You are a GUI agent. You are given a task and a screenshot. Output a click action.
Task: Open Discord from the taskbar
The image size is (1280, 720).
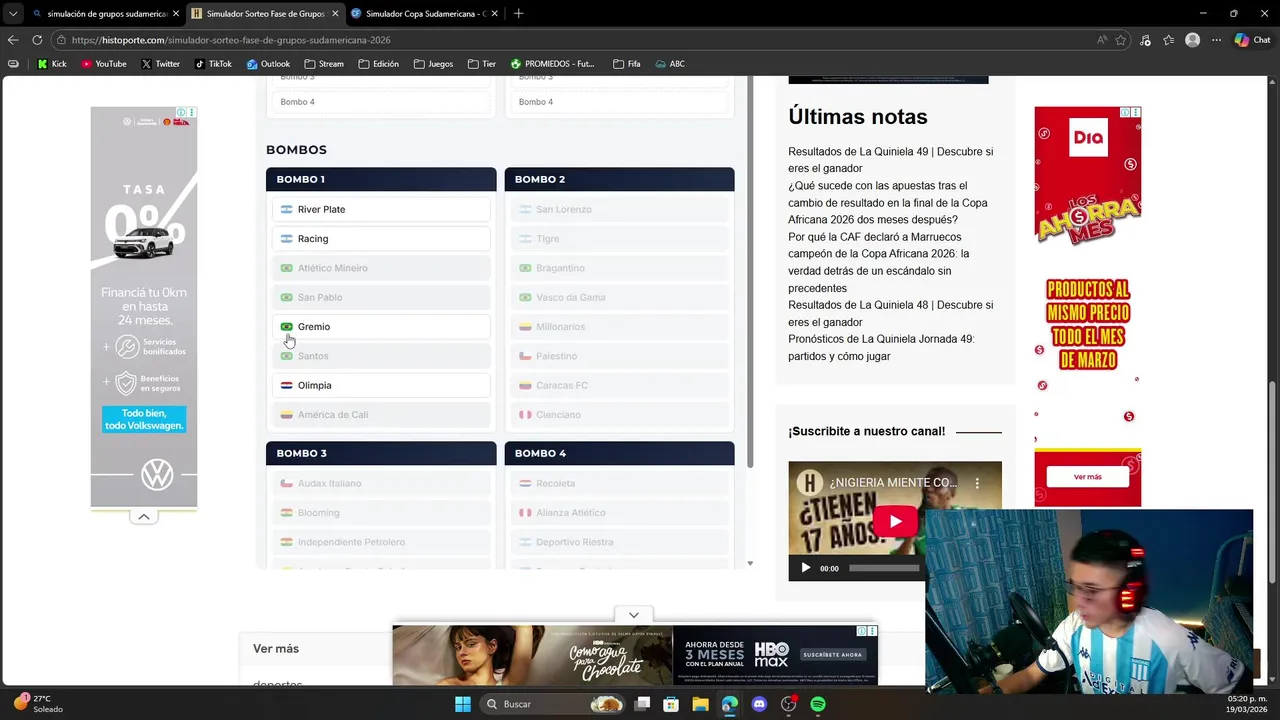pos(759,704)
